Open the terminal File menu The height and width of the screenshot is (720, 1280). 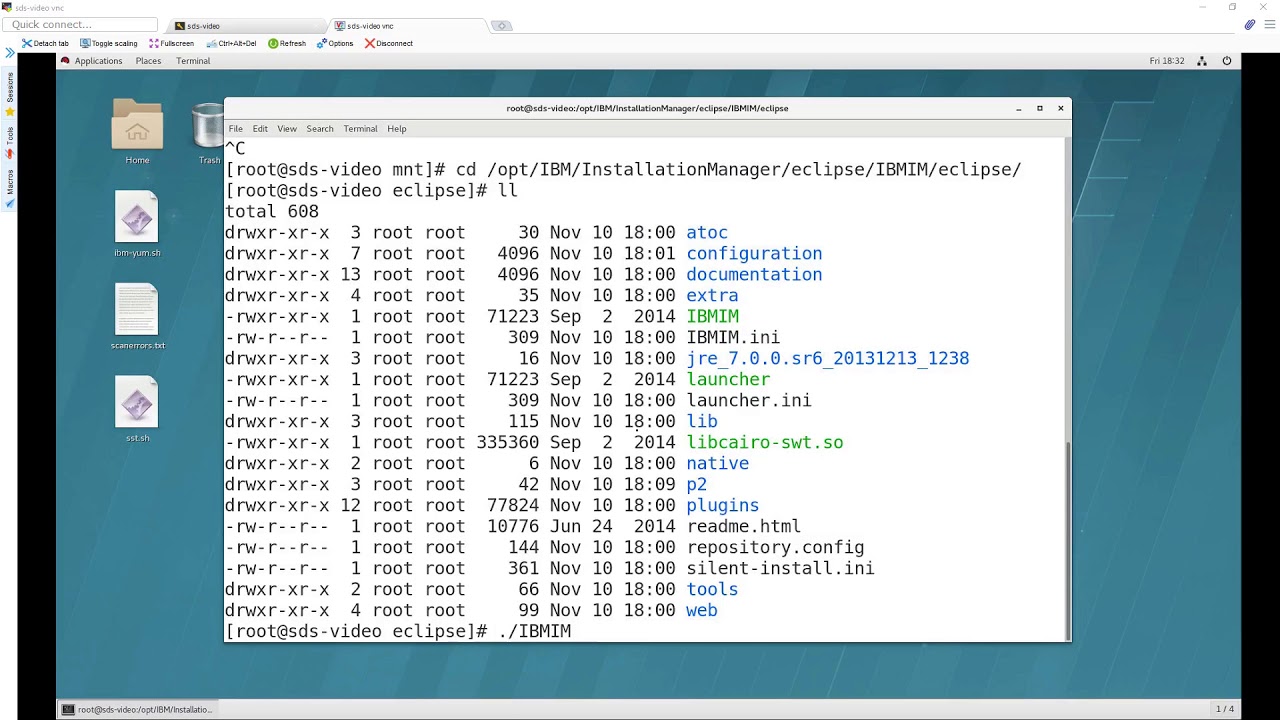[x=235, y=129]
